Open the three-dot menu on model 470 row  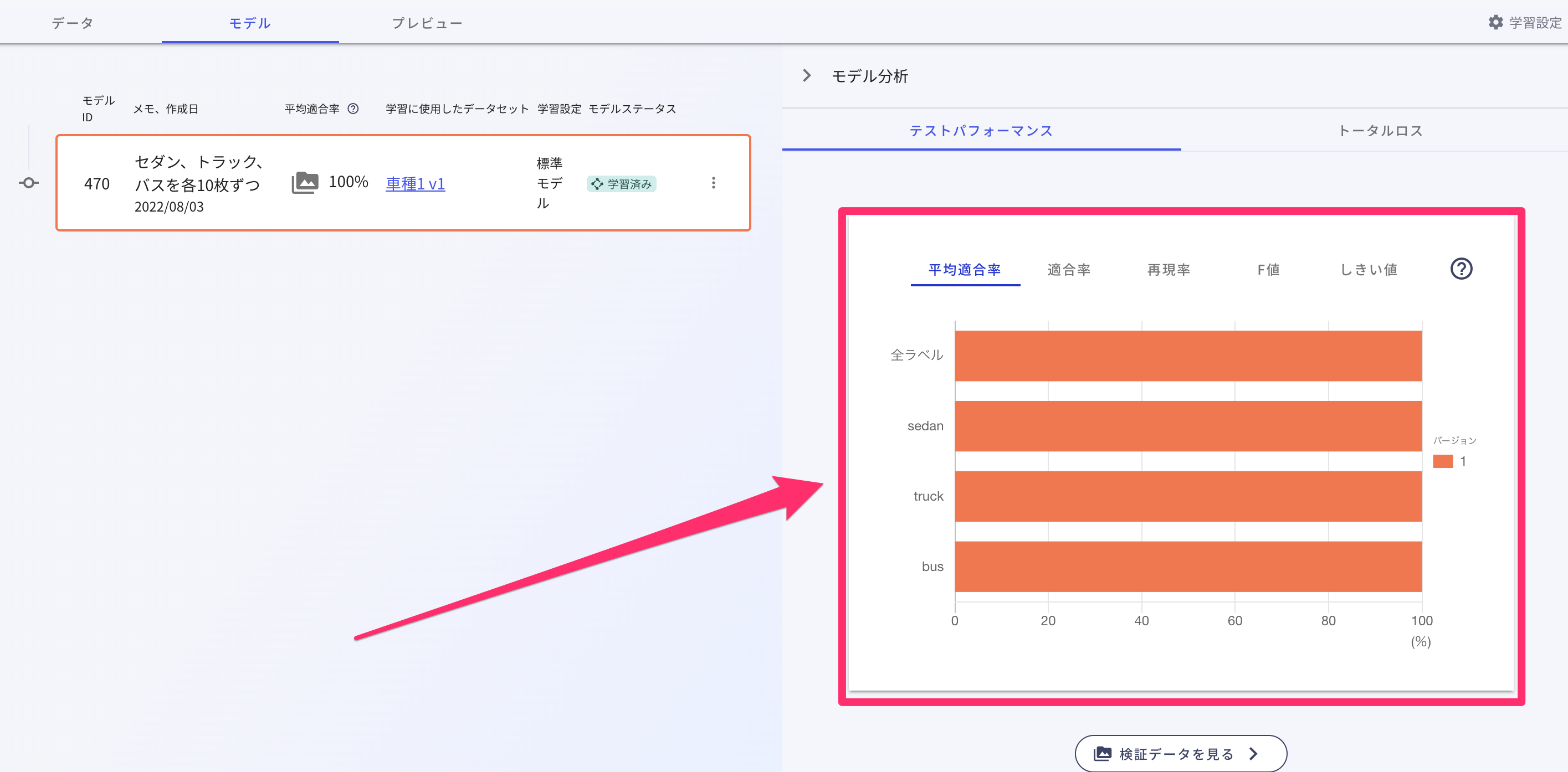pos(713,183)
